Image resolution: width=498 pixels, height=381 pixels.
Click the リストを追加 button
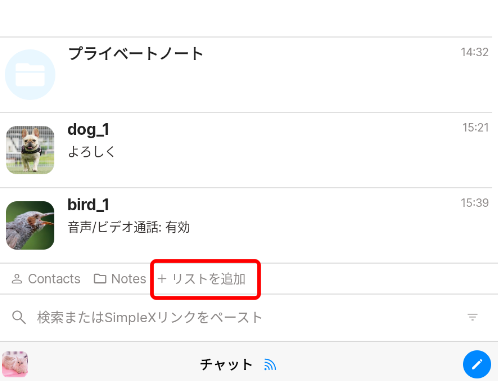pos(202,279)
